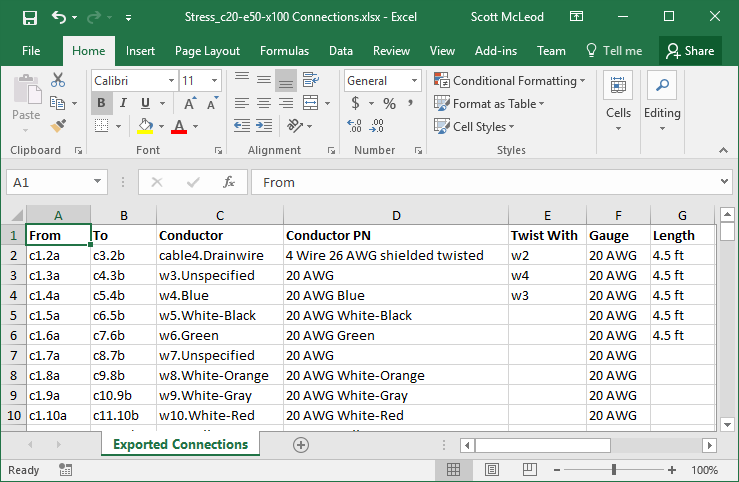Click Increase Decimal icon

pos(354,126)
